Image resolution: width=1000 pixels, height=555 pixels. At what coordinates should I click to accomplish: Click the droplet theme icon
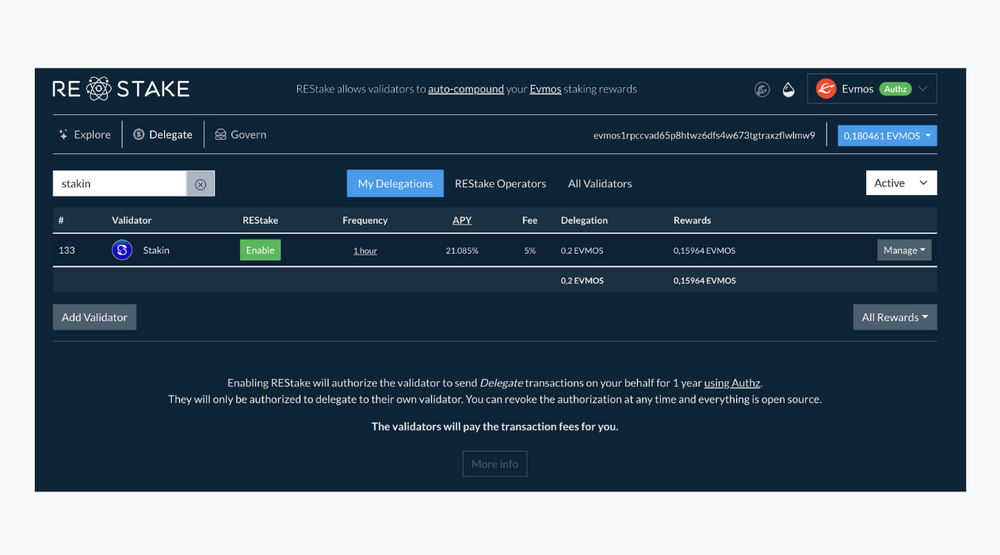[x=788, y=89]
